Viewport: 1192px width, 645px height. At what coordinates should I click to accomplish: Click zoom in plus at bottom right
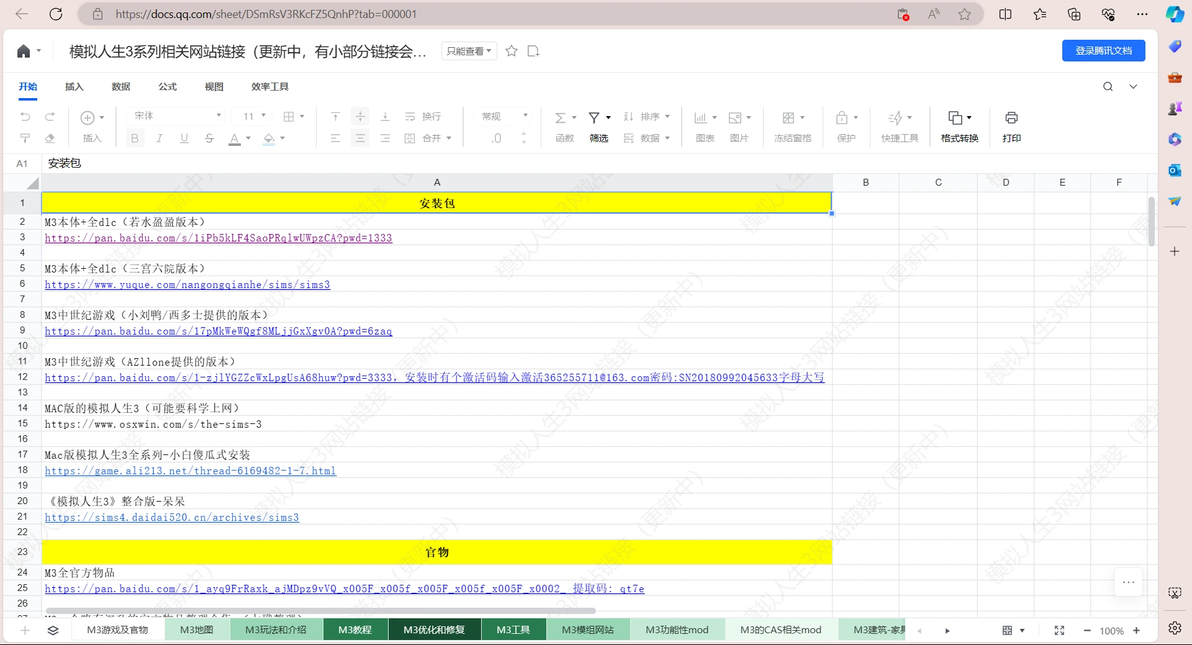tap(1136, 631)
